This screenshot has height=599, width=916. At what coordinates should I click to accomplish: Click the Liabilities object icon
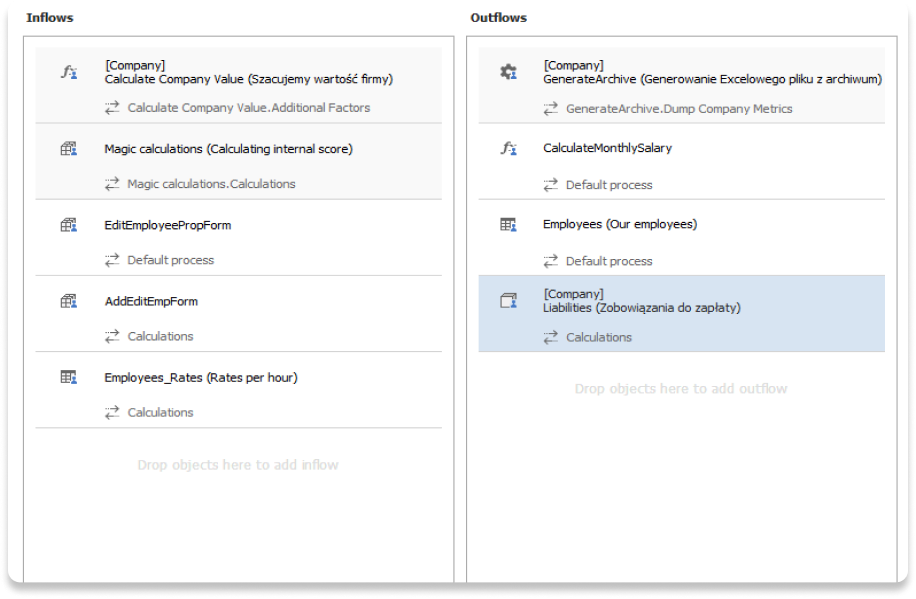[x=508, y=300]
